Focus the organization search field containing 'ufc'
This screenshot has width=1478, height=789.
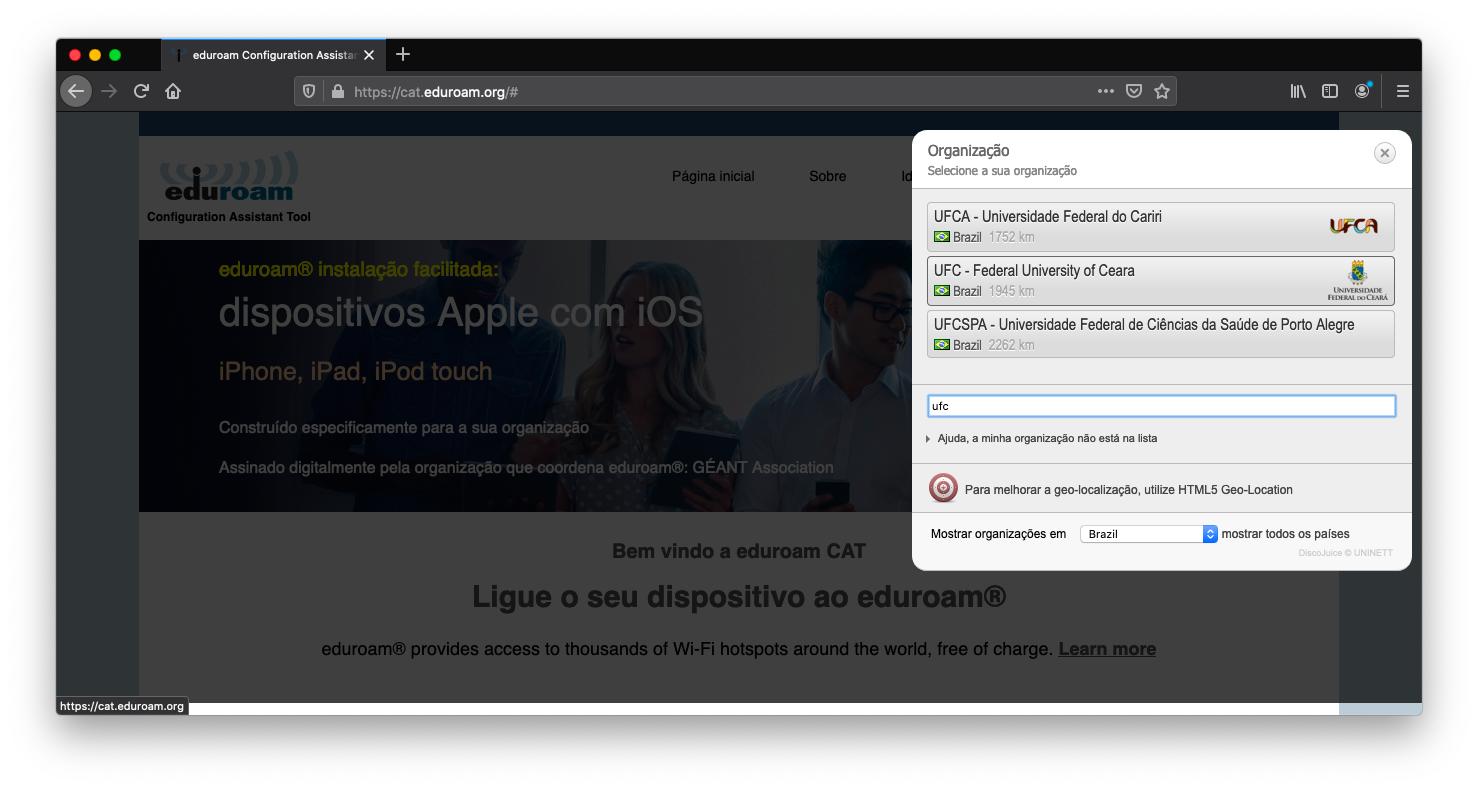click(x=1161, y=406)
